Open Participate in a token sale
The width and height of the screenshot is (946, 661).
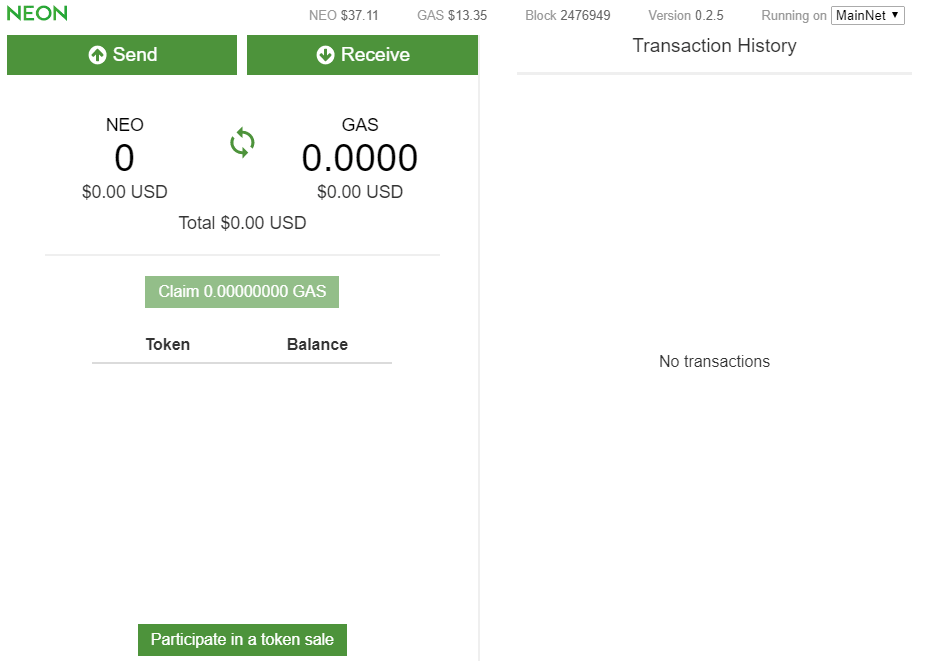(242, 640)
